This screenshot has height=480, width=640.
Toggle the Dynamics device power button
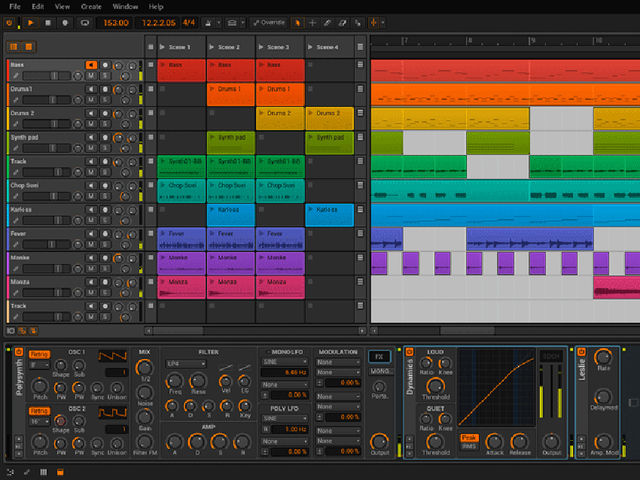click(409, 352)
